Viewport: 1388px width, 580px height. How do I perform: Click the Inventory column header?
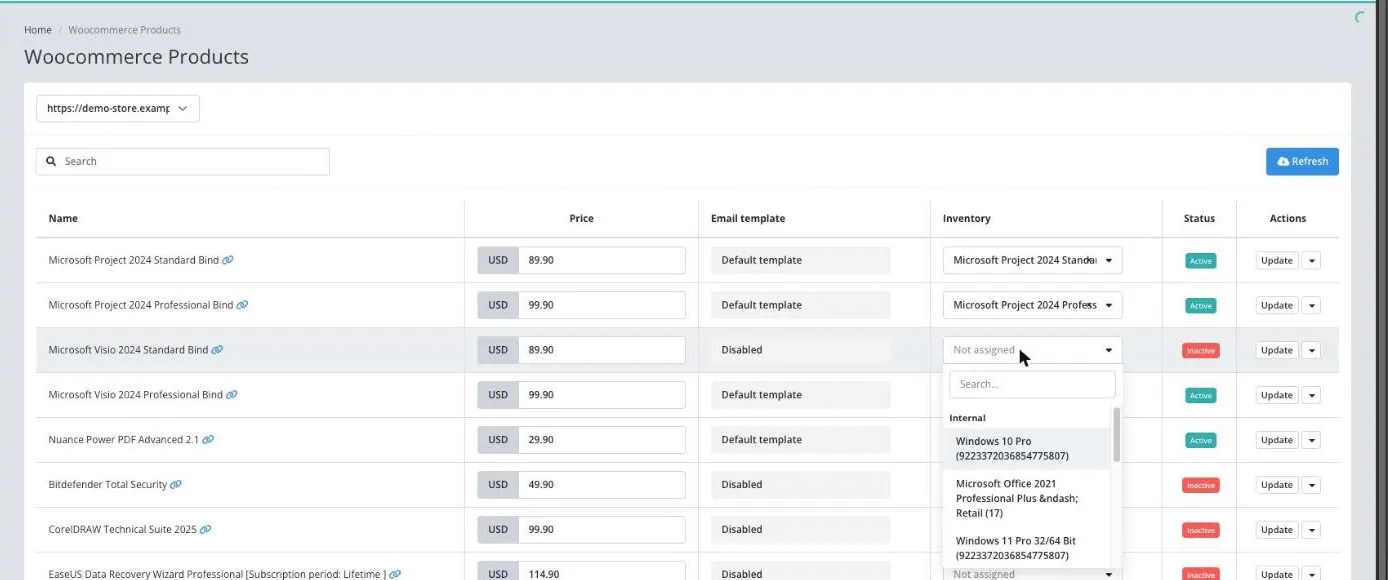click(x=967, y=218)
